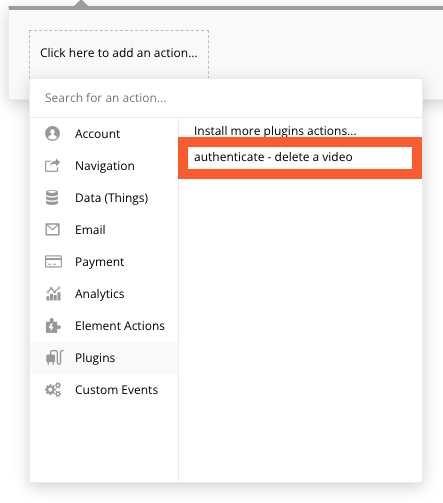Select Data (Things) category
The image size is (443, 503).
[104, 198]
